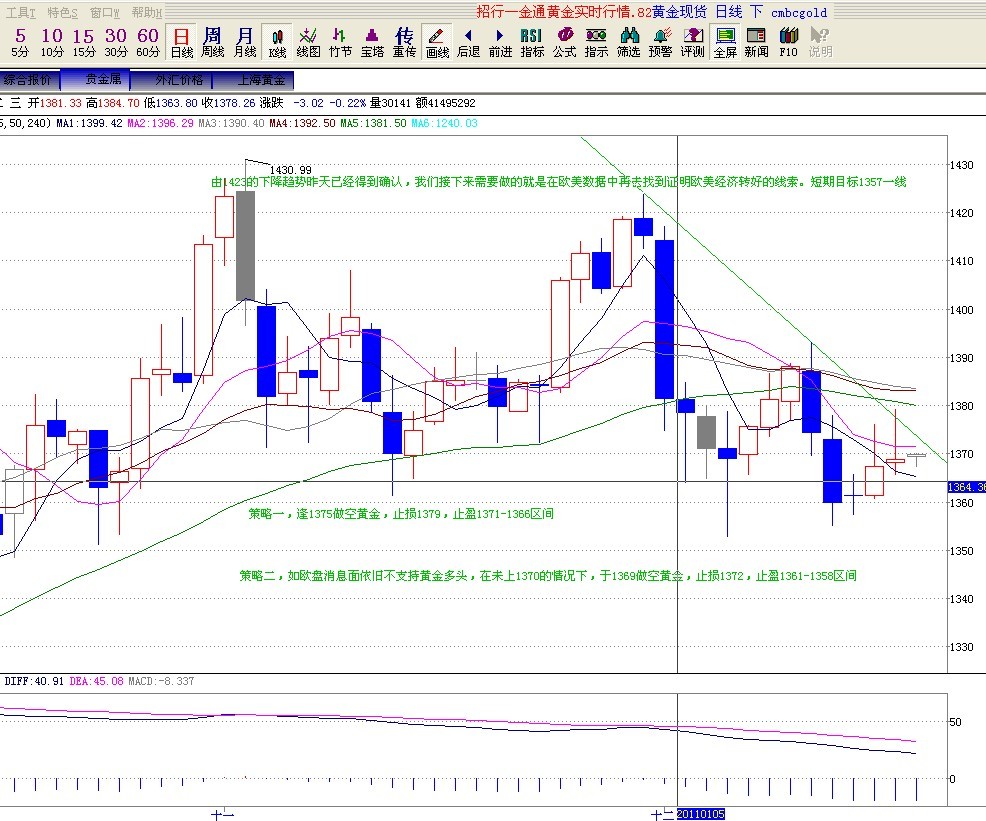
Task: Click the 量30141 volume value
Action: [390, 103]
